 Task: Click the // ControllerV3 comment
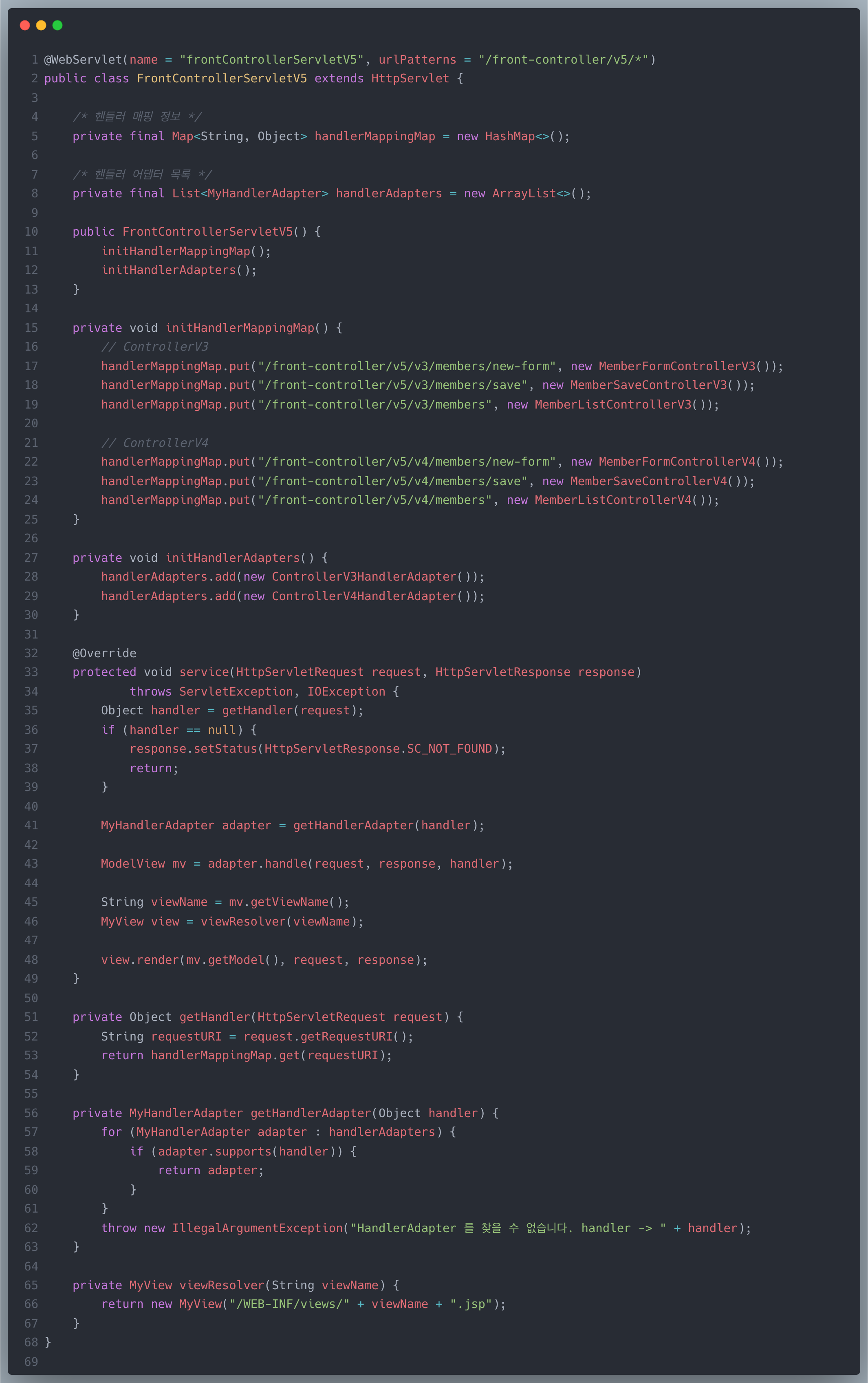[x=154, y=347]
